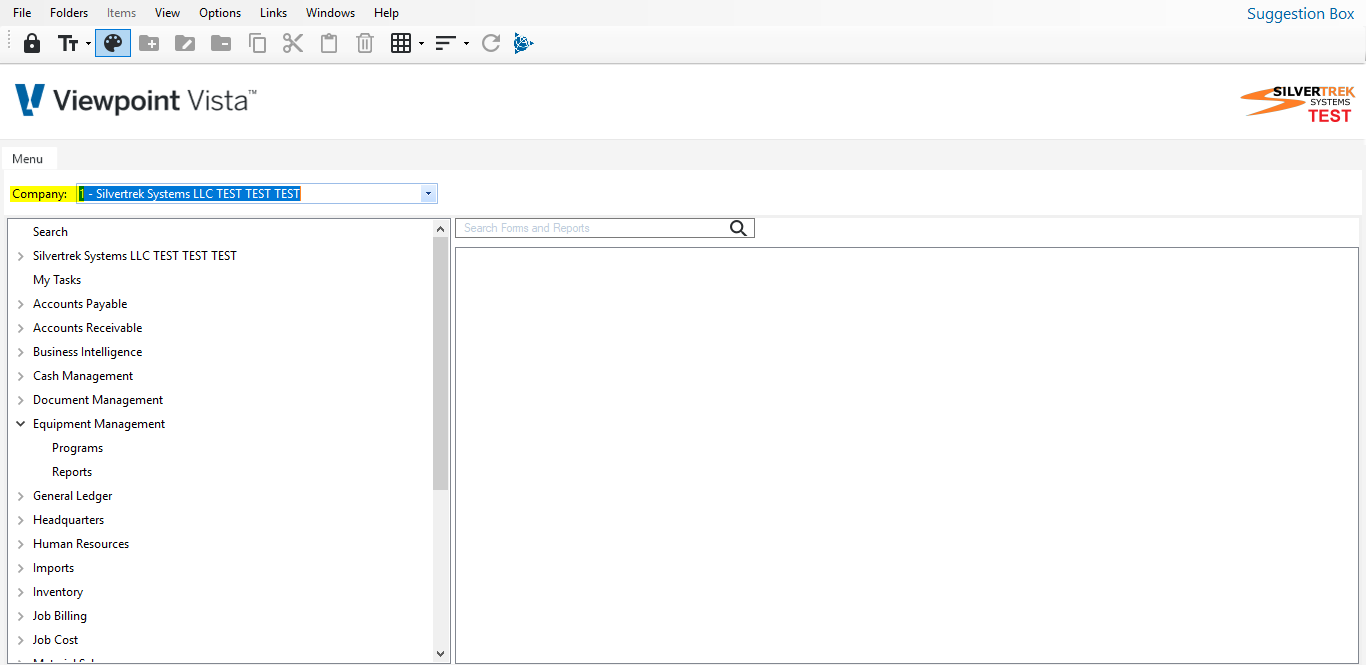This screenshot has width=1366, height=665.
Task: Collapse the Equipment Management node
Action: [x=21, y=424]
